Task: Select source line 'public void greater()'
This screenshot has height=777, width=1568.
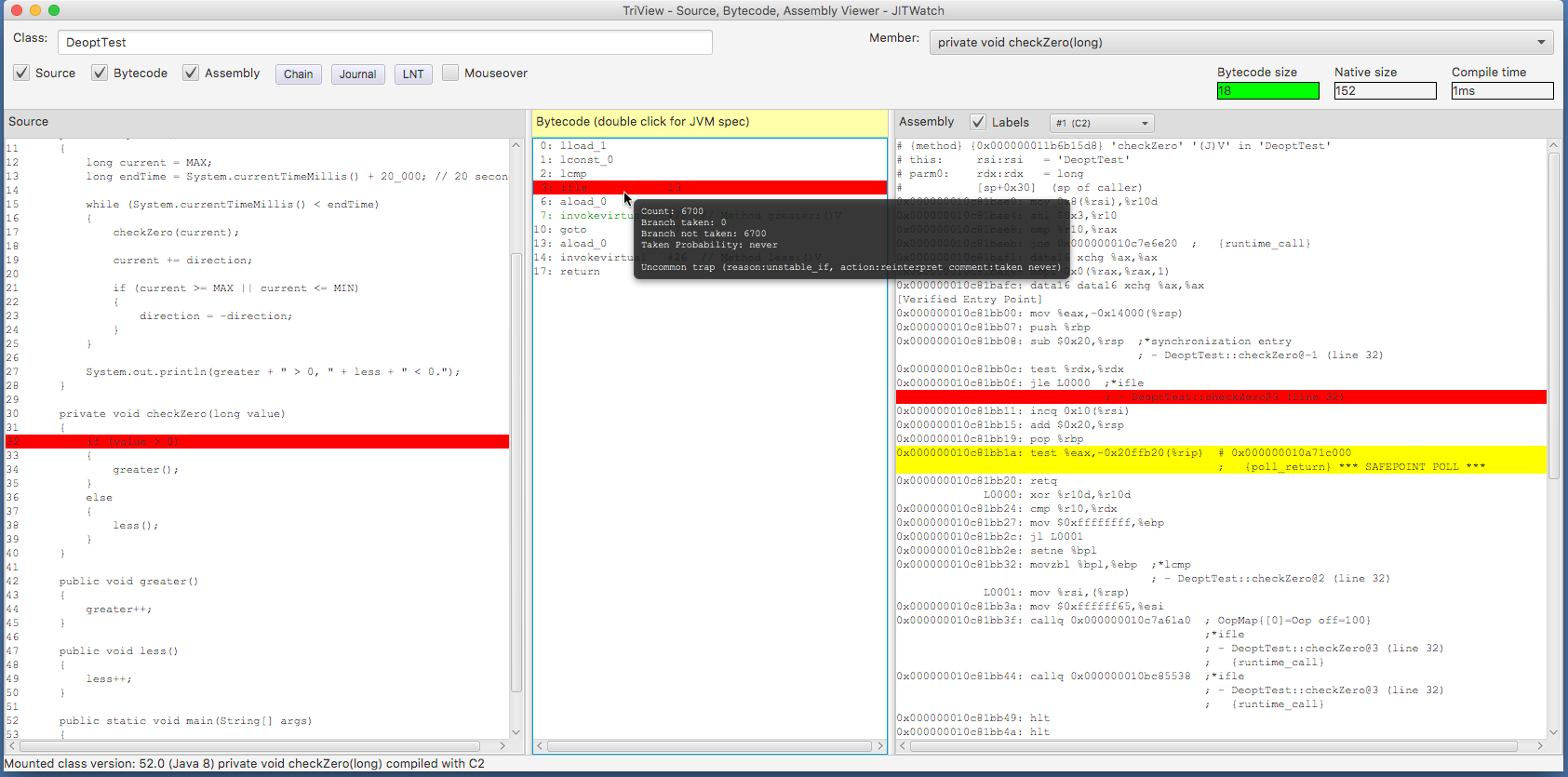Action: 128,582
